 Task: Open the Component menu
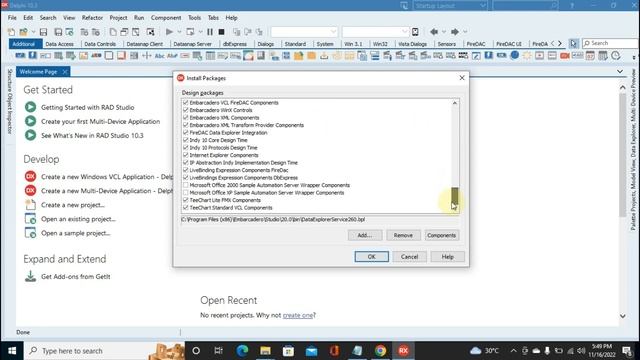[x=166, y=18]
